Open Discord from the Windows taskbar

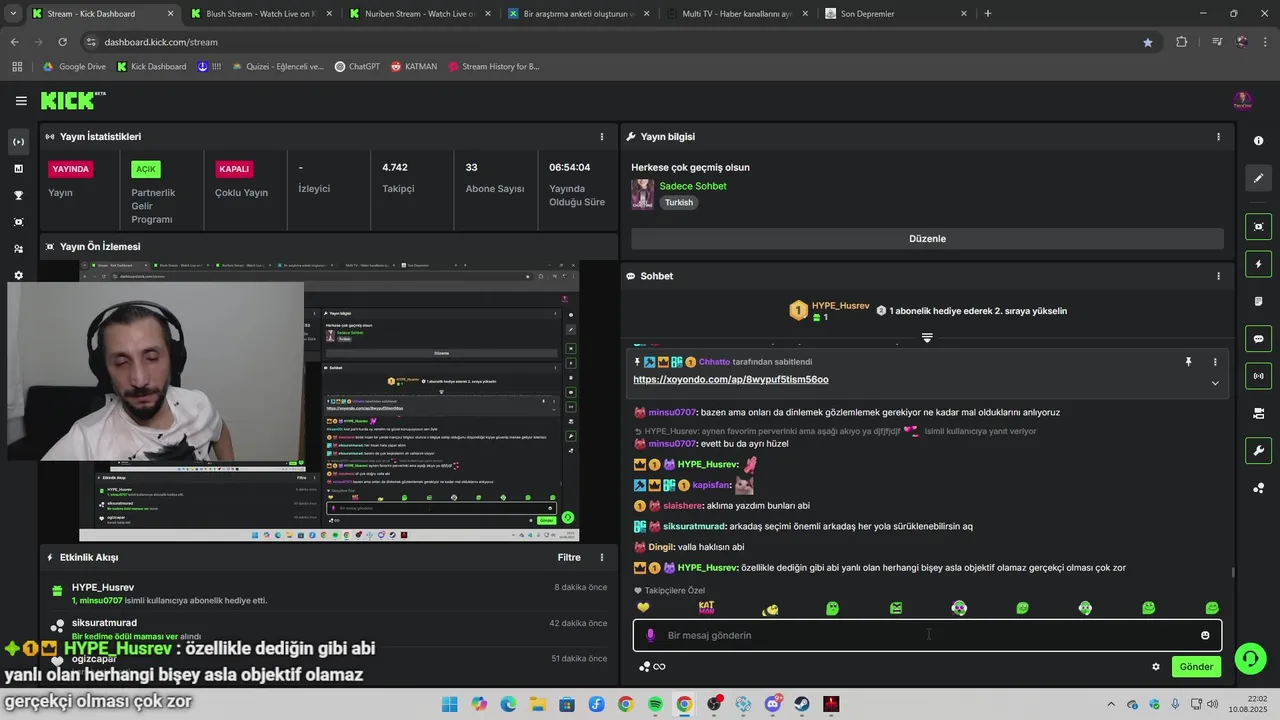pos(772,704)
